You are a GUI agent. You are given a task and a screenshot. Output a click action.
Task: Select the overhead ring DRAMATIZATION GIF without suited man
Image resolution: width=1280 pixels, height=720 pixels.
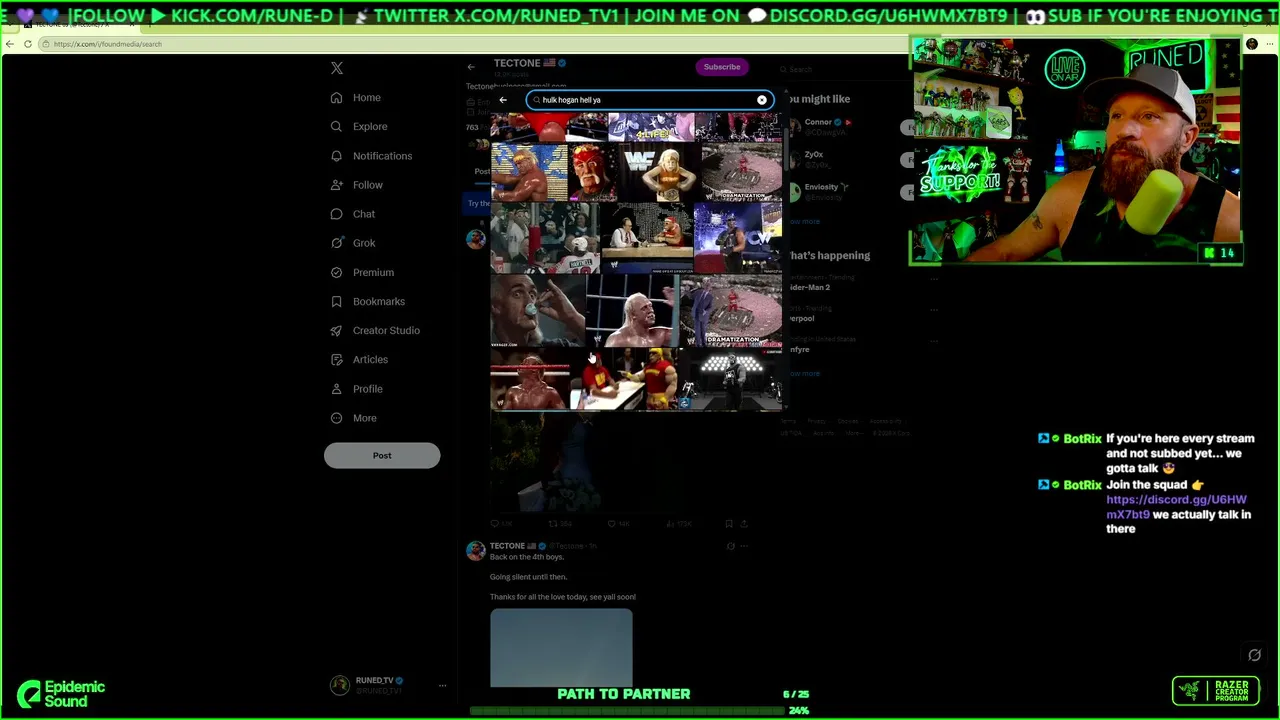741,172
